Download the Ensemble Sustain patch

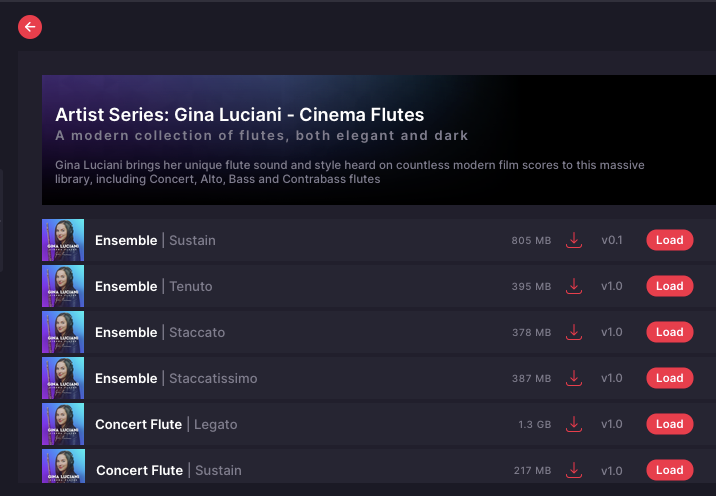point(574,240)
